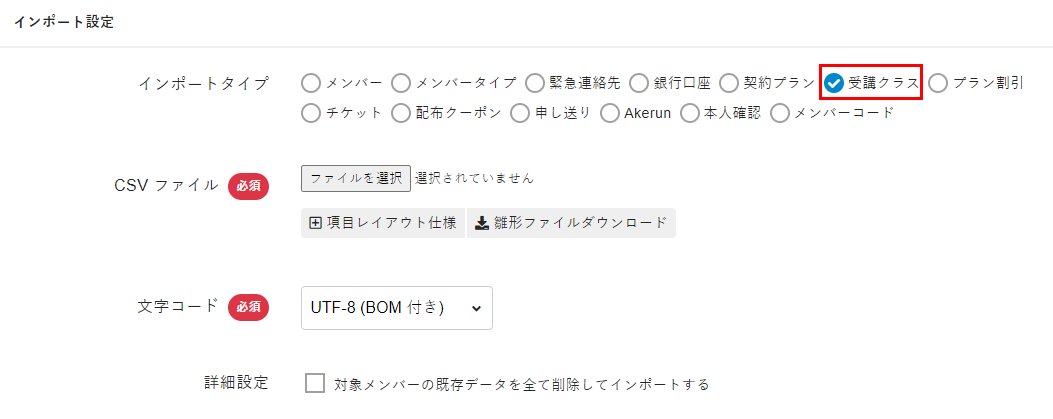The width and height of the screenshot is (1053, 419).
Task: Click download icon for 雛形ファイルダウンロード
Action: pos(481,223)
